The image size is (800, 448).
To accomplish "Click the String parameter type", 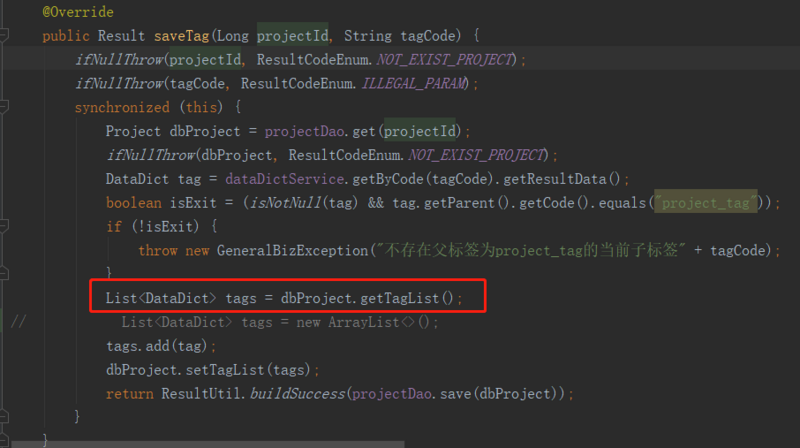I will (367, 36).
